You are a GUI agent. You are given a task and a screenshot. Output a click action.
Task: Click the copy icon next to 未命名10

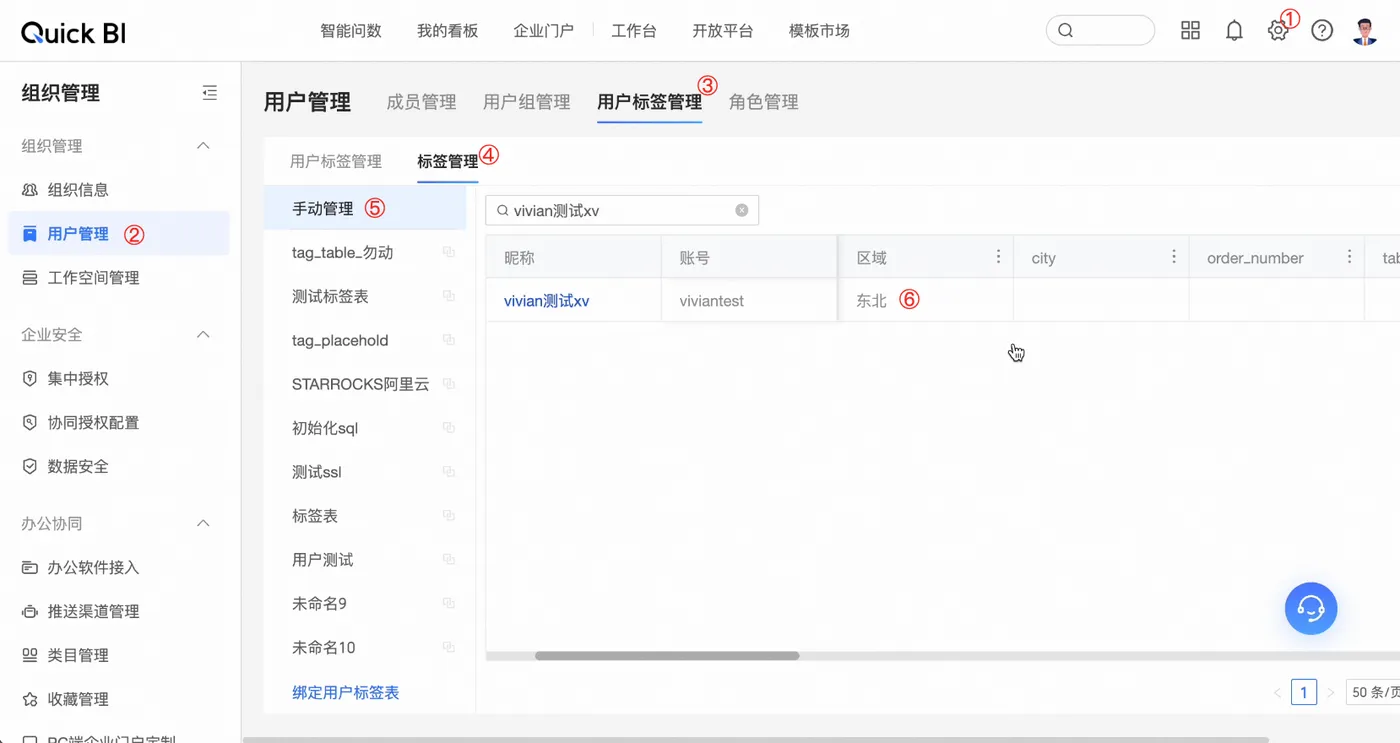tap(448, 647)
